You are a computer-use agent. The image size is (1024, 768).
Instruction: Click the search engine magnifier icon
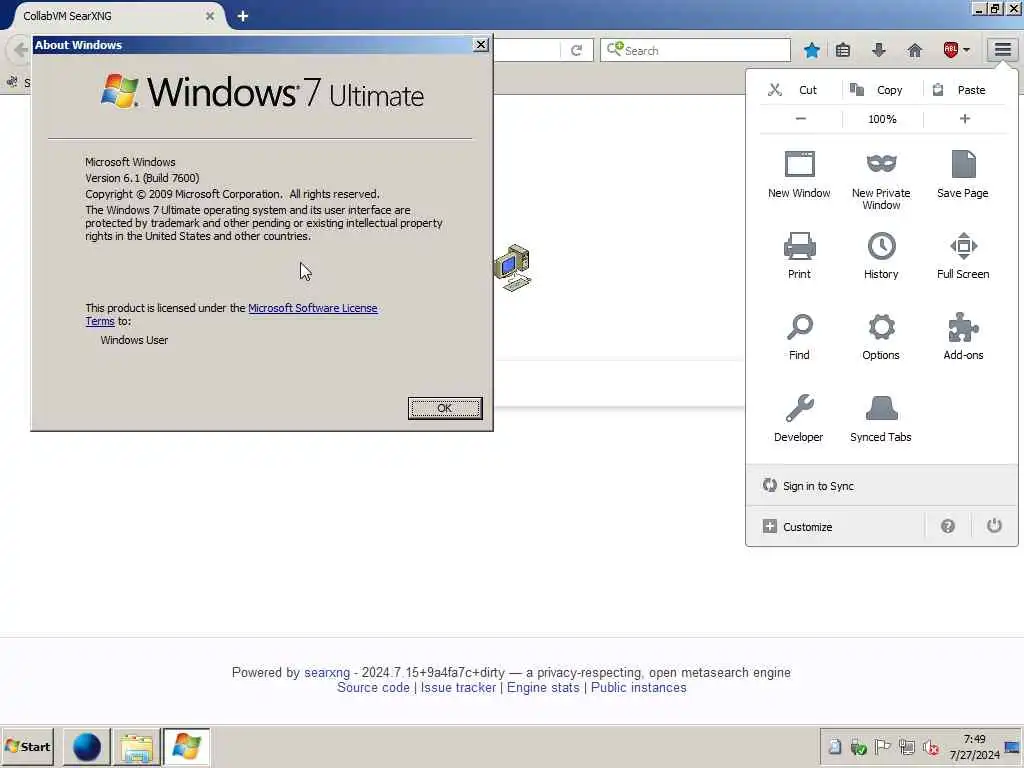614,49
